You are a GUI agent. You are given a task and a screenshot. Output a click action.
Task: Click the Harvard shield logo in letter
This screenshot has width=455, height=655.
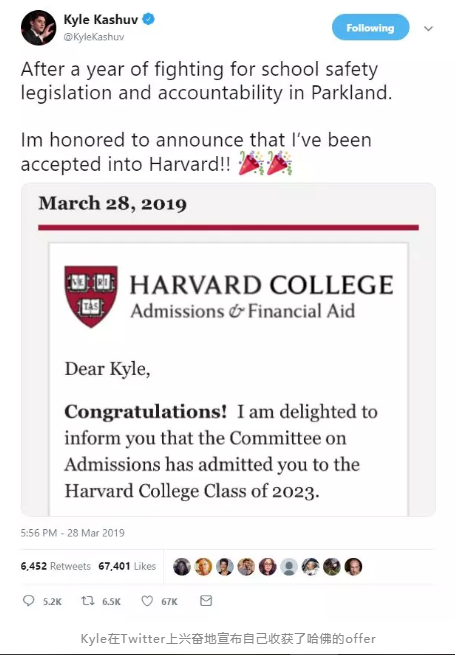(91, 296)
